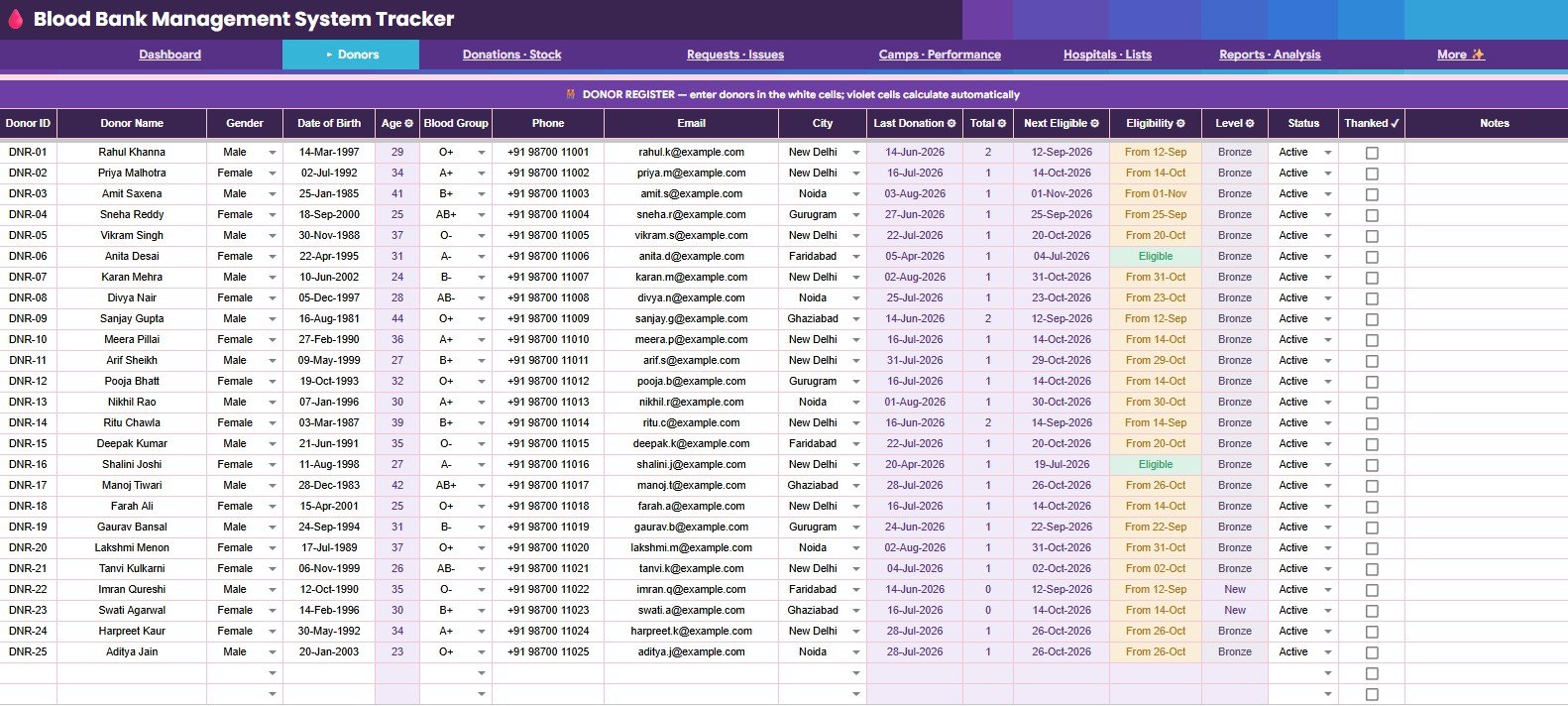This screenshot has width=1568, height=706.
Task: Open the Donations · Stock tab
Action: click(511, 55)
